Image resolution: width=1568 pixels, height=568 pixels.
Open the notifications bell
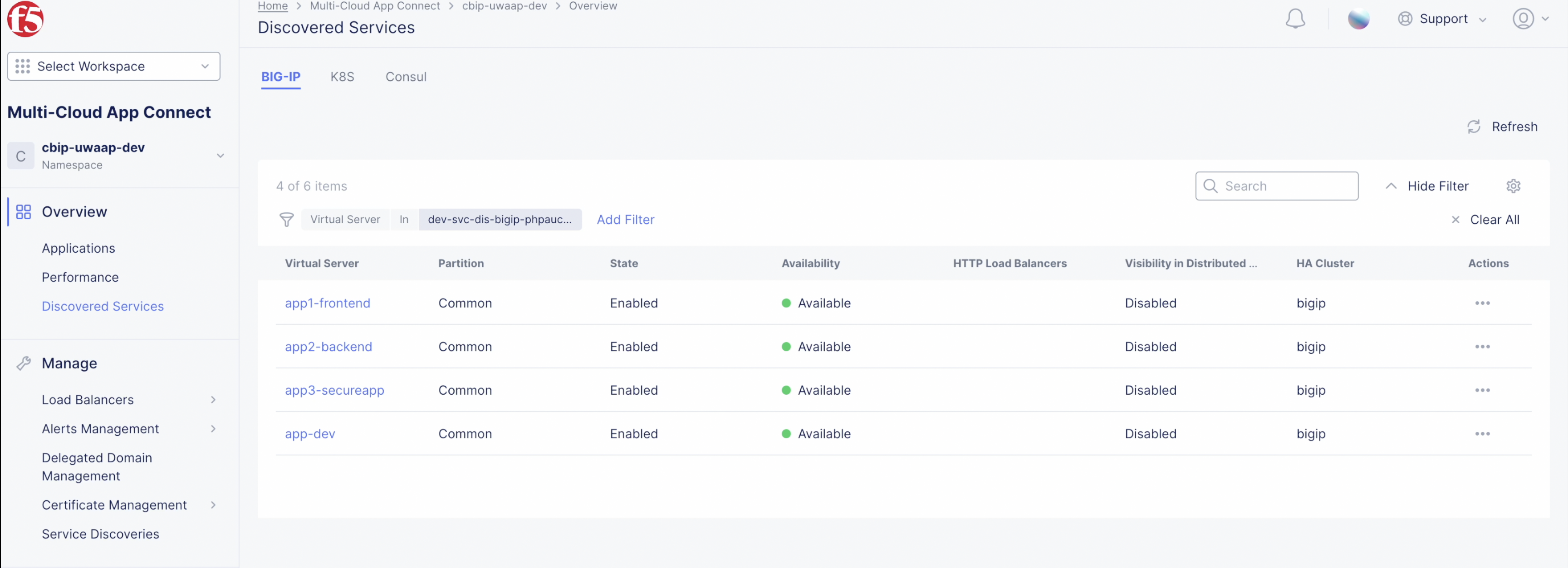tap(1295, 19)
